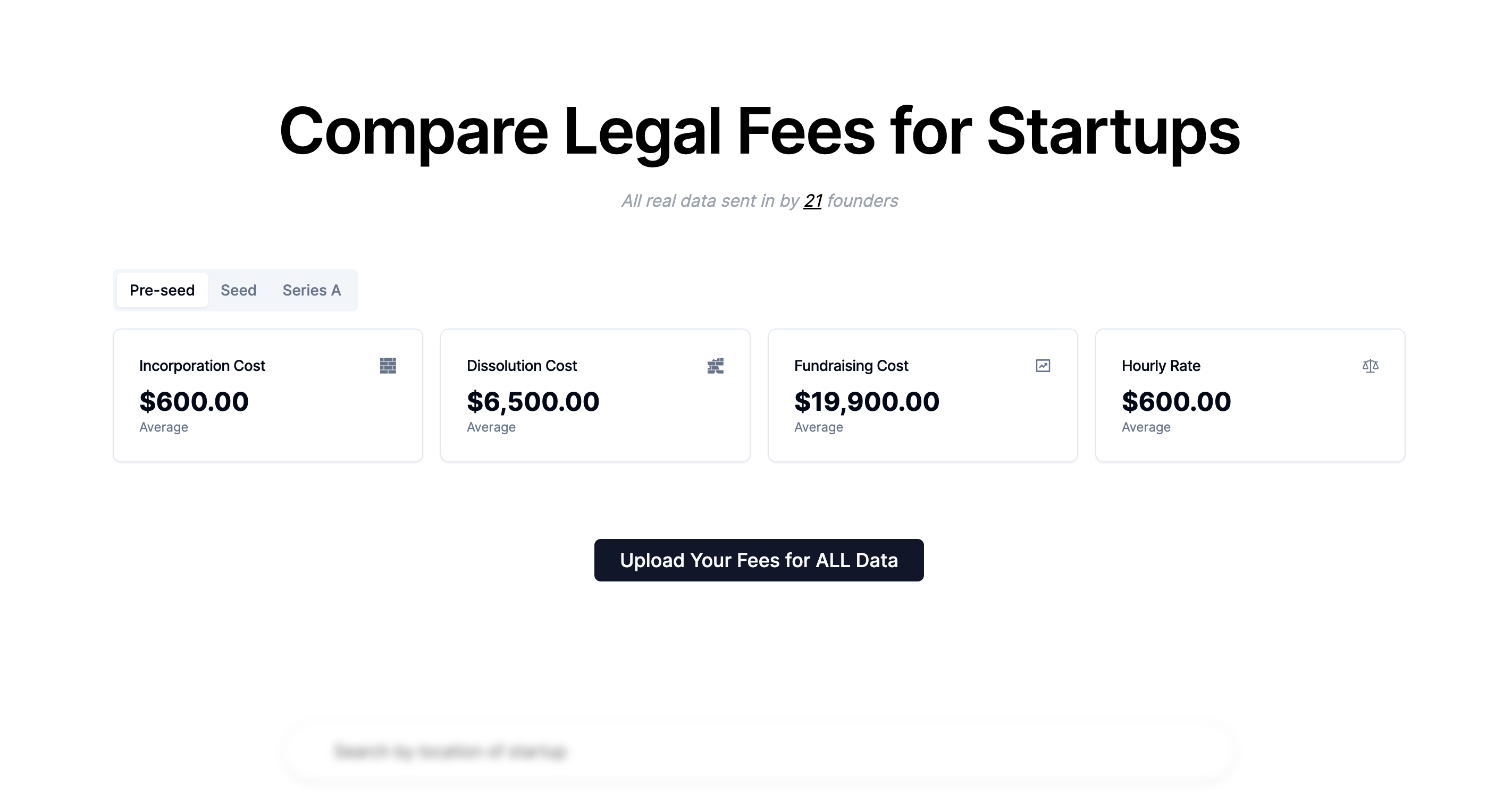Click the legal scales symbol near Hourly Rate
The width and height of the screenshot is (1512, 793).
(x=1370, y=366)
